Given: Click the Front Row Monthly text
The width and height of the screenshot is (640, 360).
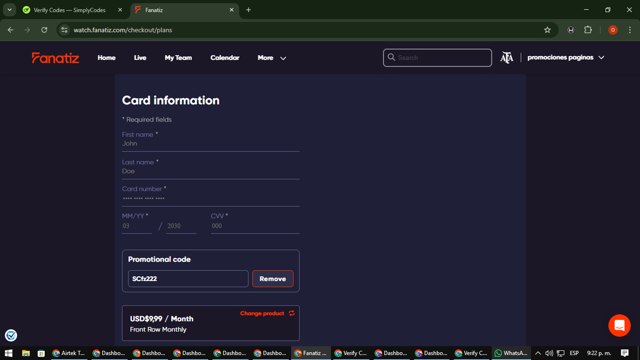Looking at the screenshot, I should tap(158, 329).
